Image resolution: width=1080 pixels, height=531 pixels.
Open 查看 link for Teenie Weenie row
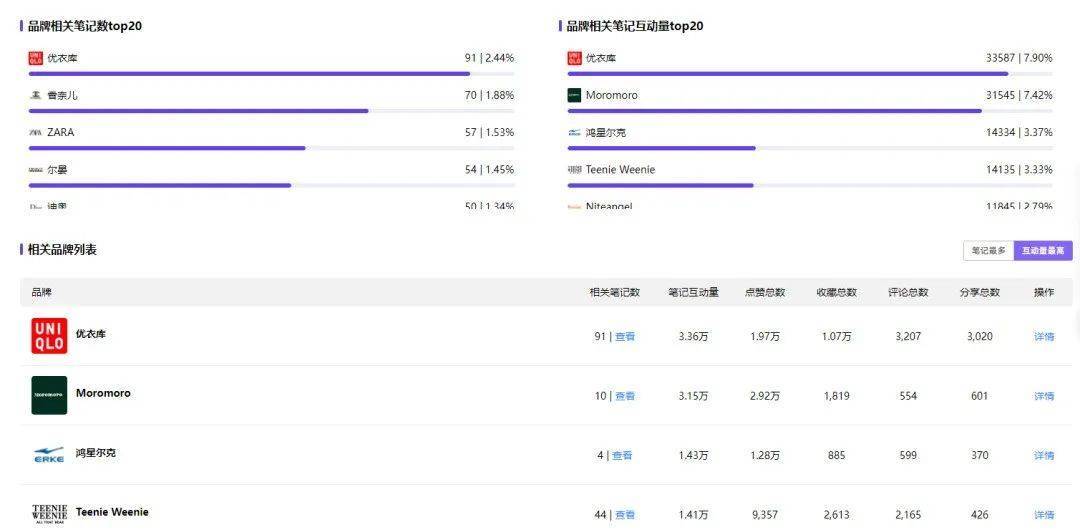coord(625,514)
